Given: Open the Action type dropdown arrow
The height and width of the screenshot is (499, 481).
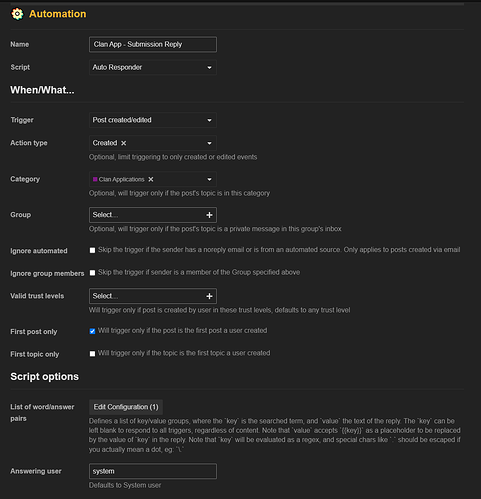Looking at the screenshot, I should (209, 143).
